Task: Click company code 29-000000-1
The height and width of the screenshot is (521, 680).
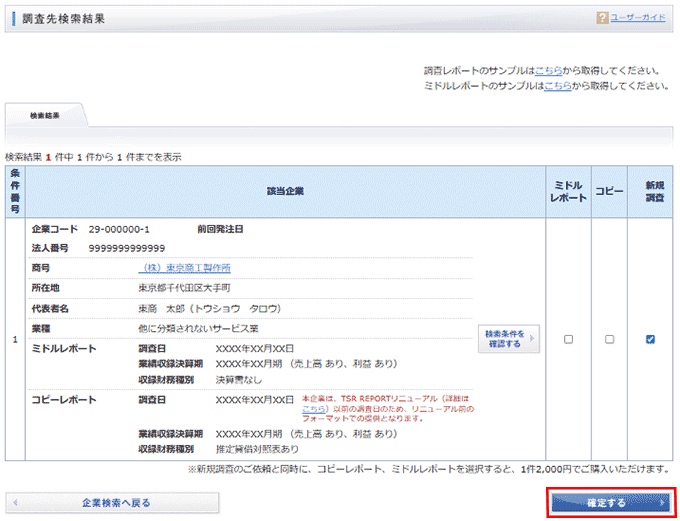Action: pyautogui.click(x=119, y=229)
